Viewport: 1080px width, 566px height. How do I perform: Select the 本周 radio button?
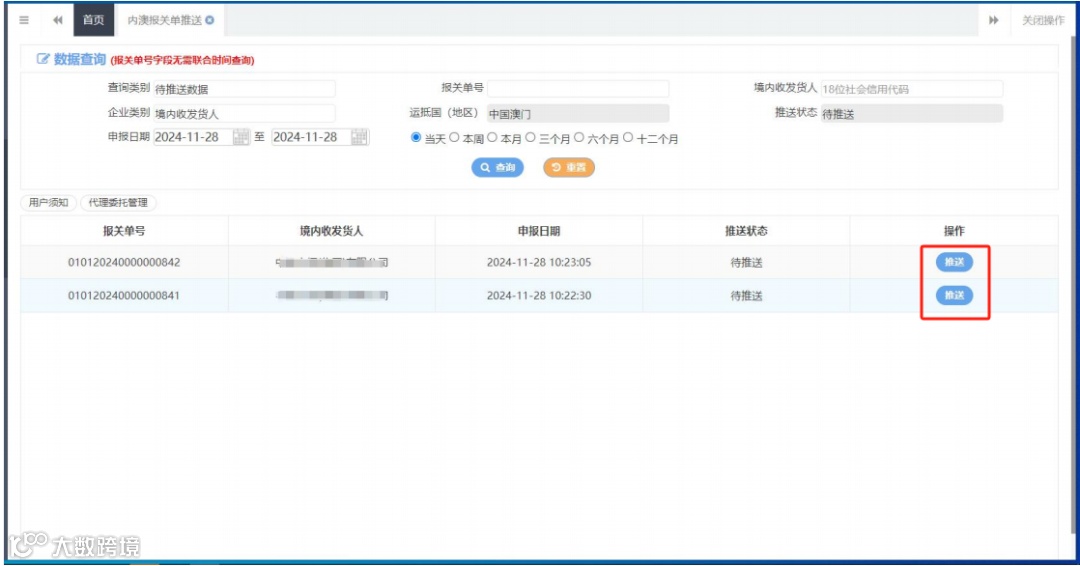click(x=454, y=138)
